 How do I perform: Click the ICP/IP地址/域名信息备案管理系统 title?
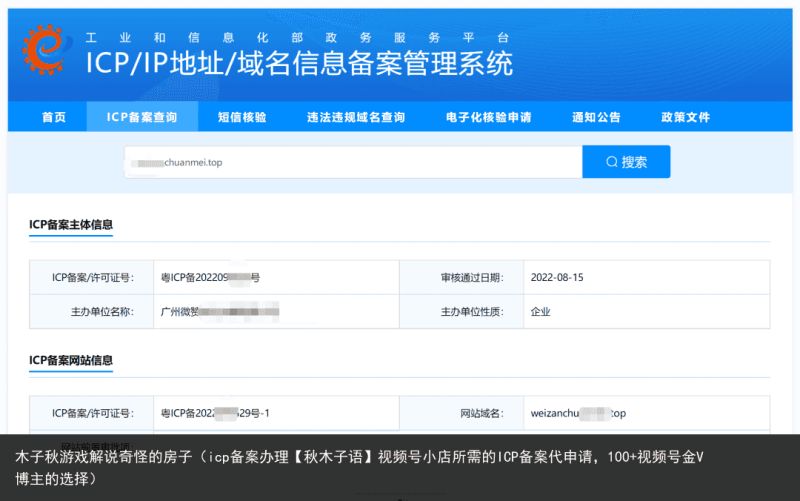pyautogui.click(x=299, y=63)
